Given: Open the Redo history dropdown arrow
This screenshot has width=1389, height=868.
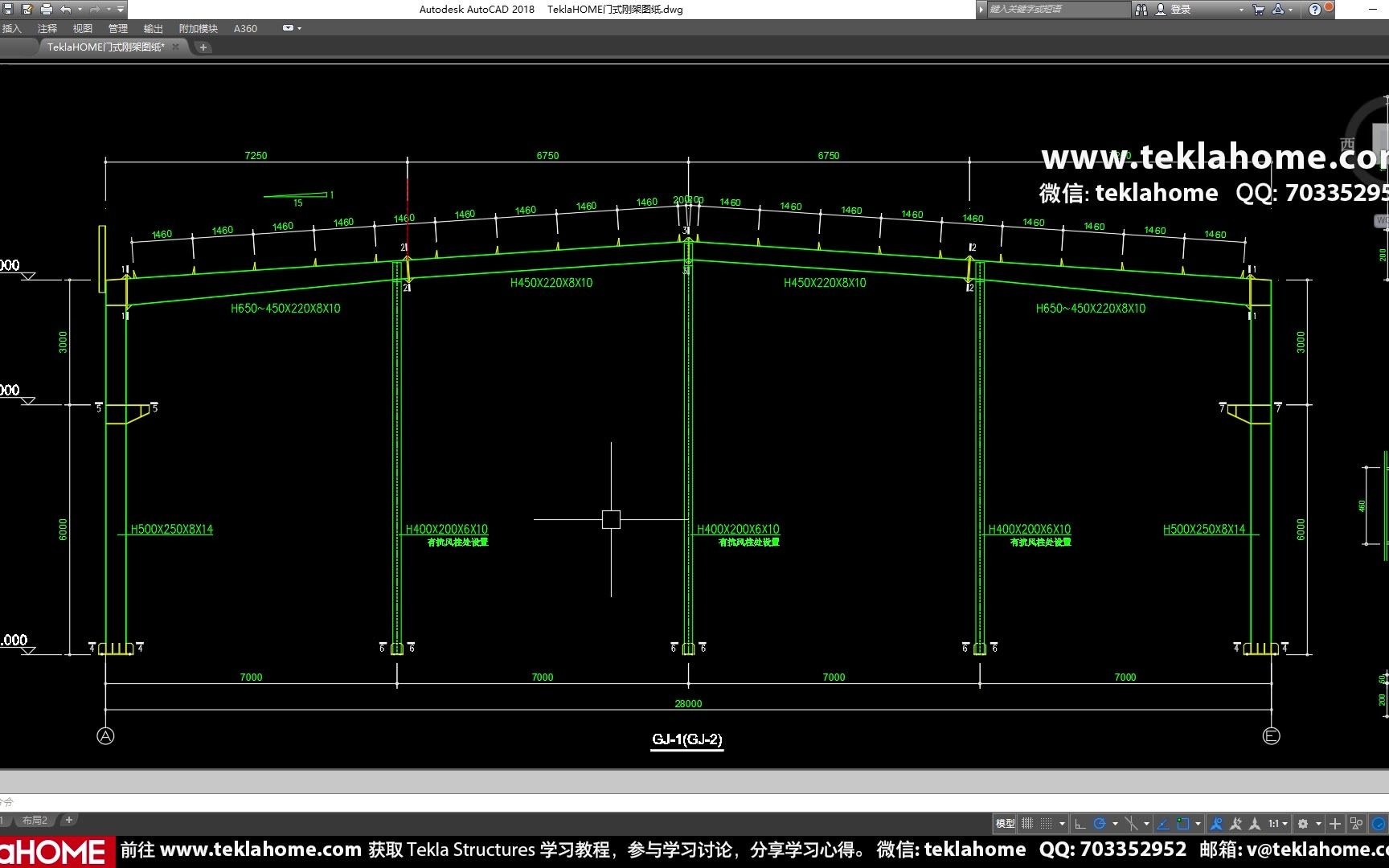Looking at the screenshot, I should point(109,10).
